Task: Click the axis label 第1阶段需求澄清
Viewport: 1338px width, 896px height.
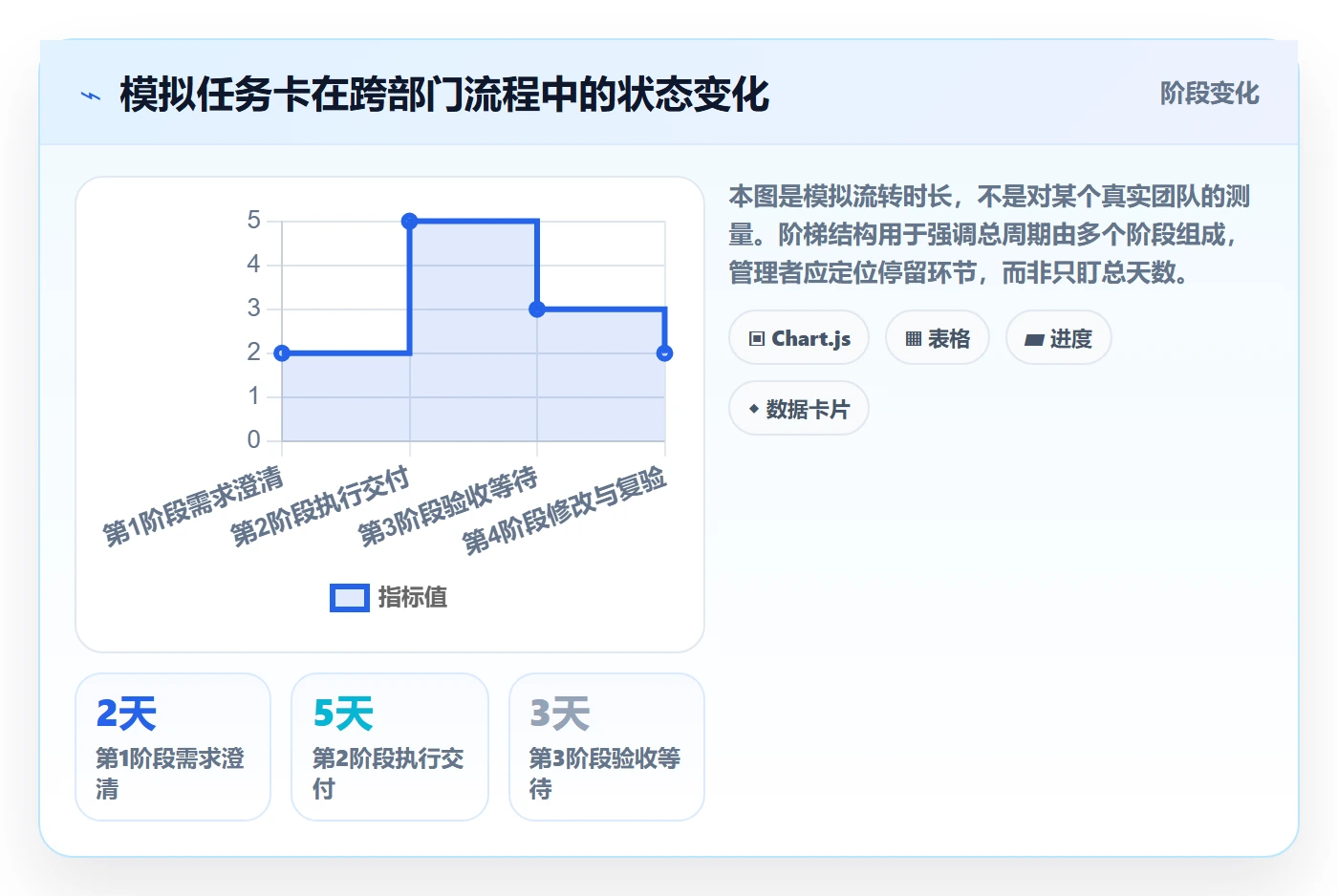Action: [193, 506]
